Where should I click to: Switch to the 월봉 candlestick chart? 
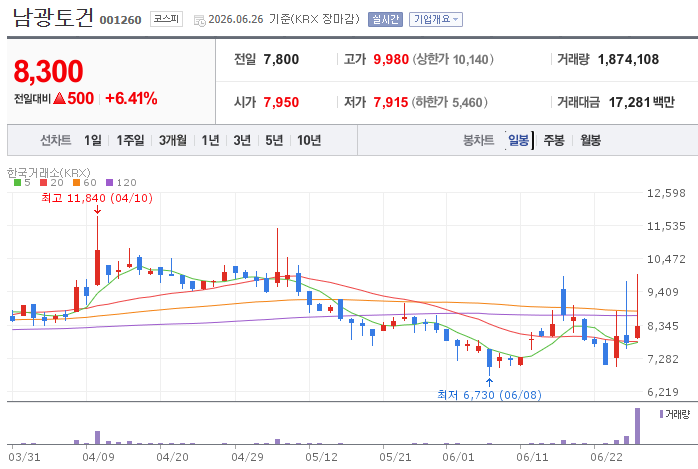pyautogui.click(x=590, y=141)
